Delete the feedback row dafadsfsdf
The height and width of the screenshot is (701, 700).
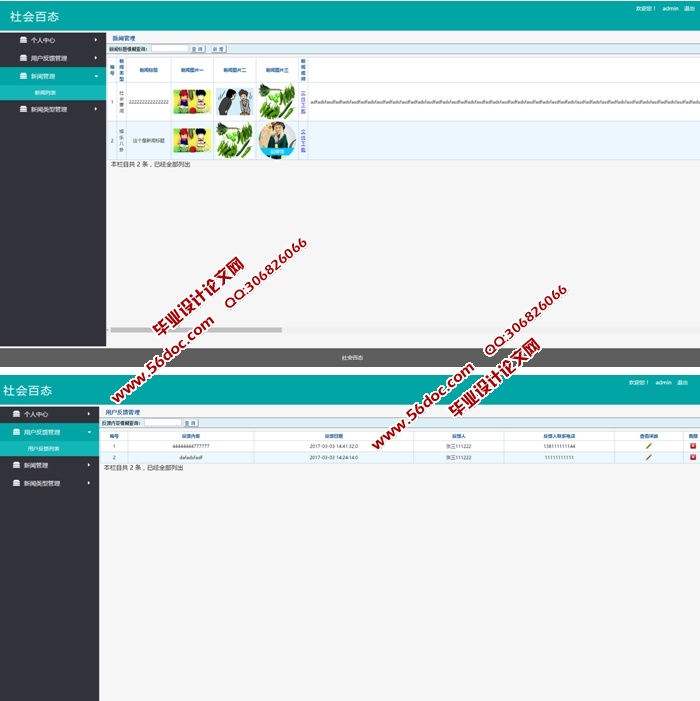pyautogui.click(x=693, y=457)
